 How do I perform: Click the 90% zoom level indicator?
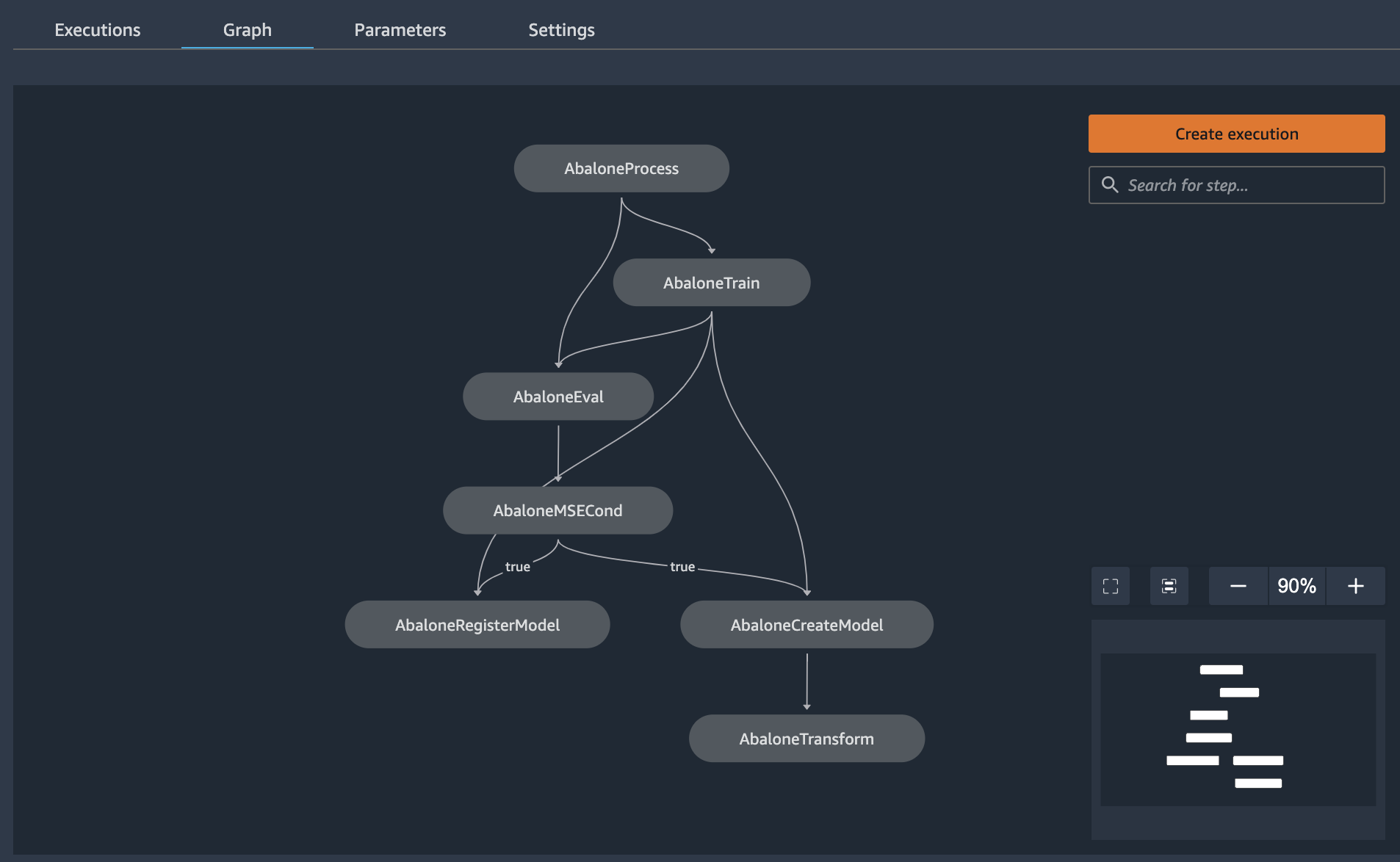pos(1296,586)
